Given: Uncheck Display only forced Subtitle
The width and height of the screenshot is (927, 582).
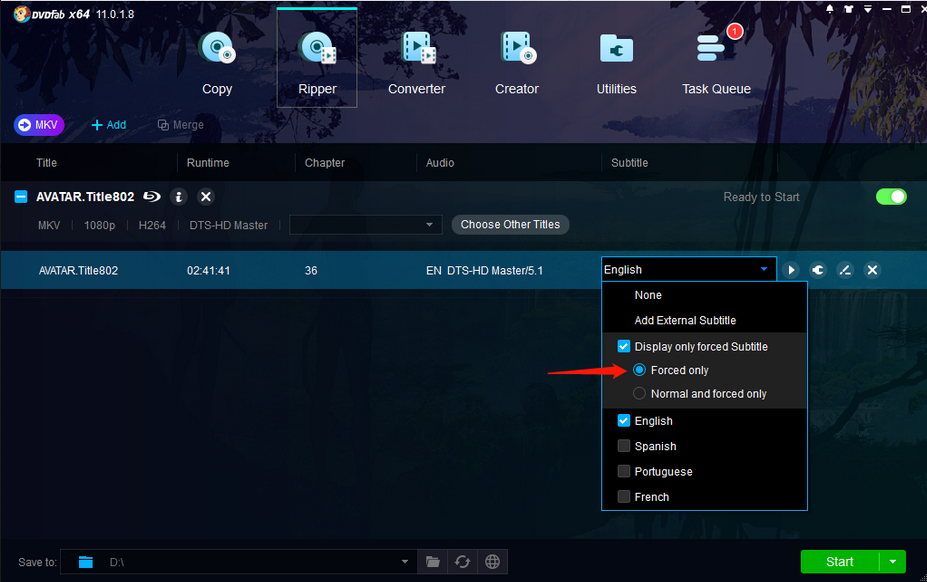Looking at the screenshot, I should pos(624,347).
